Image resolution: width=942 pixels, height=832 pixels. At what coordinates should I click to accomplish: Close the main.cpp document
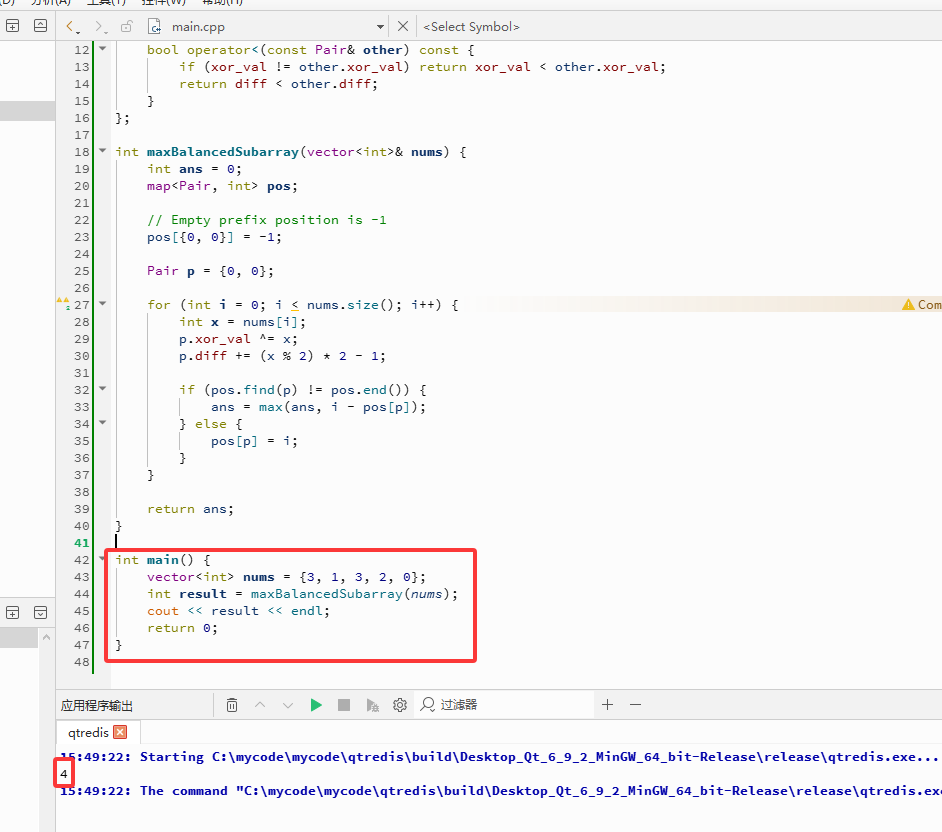point(403,26)
